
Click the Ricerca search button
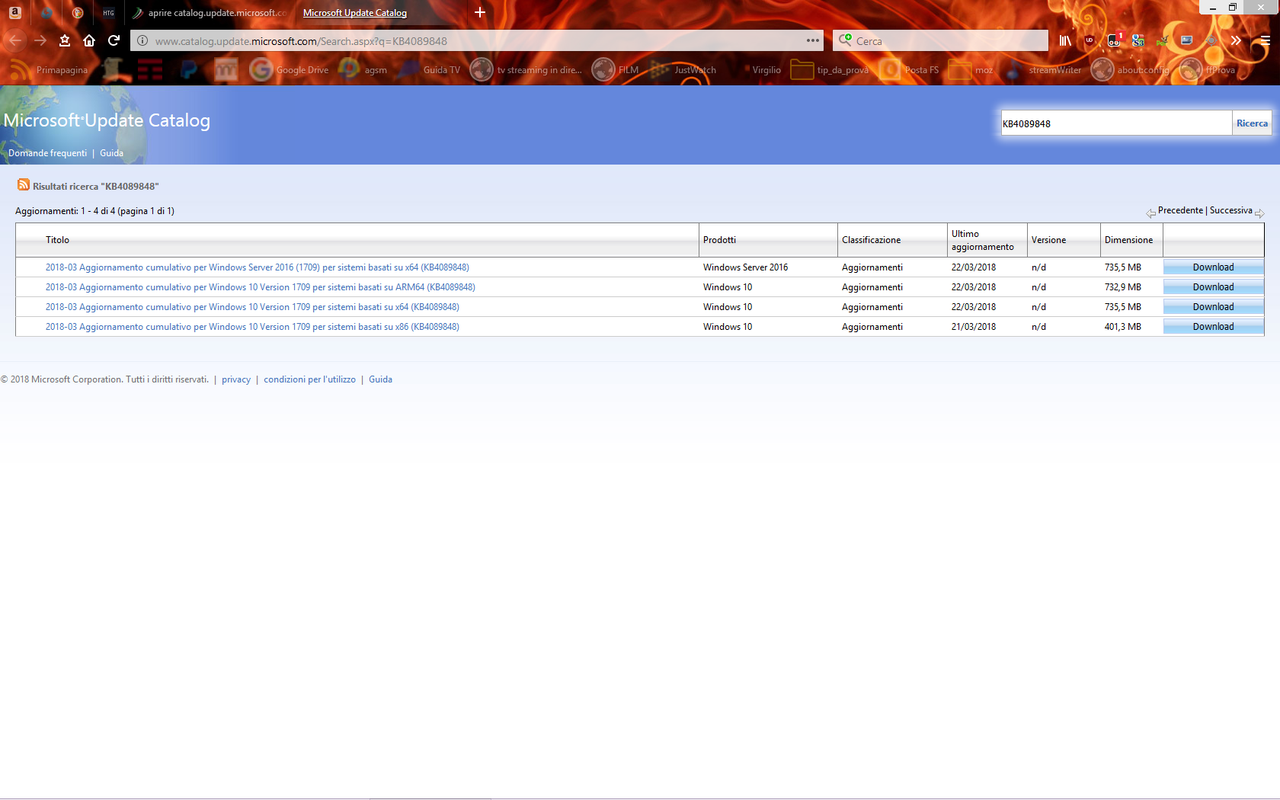(x=1252, y=124)
